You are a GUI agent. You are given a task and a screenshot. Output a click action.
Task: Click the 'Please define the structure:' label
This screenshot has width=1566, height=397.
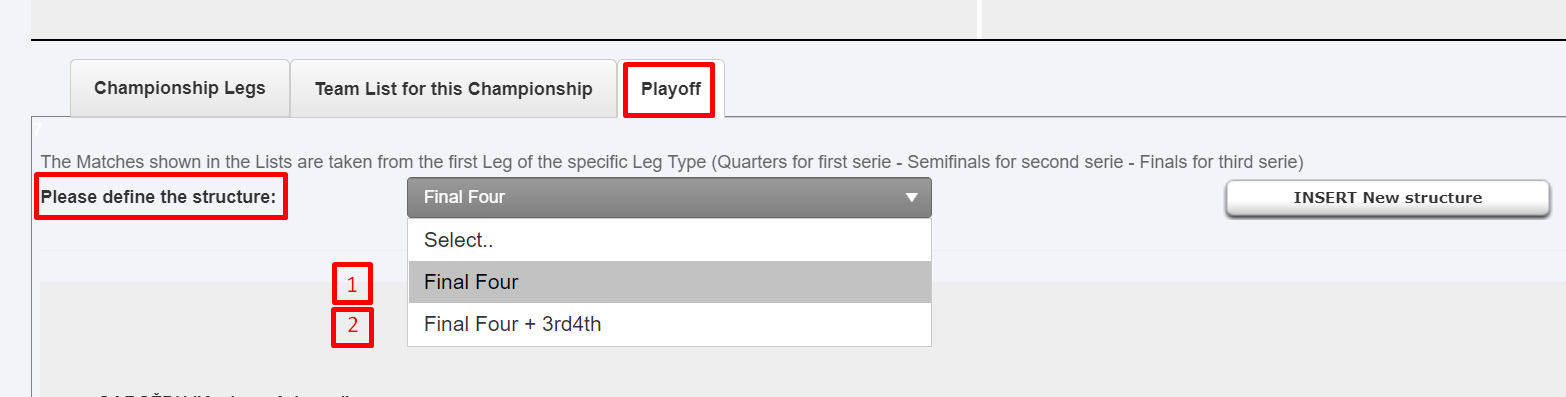click(x=158, y=197)
